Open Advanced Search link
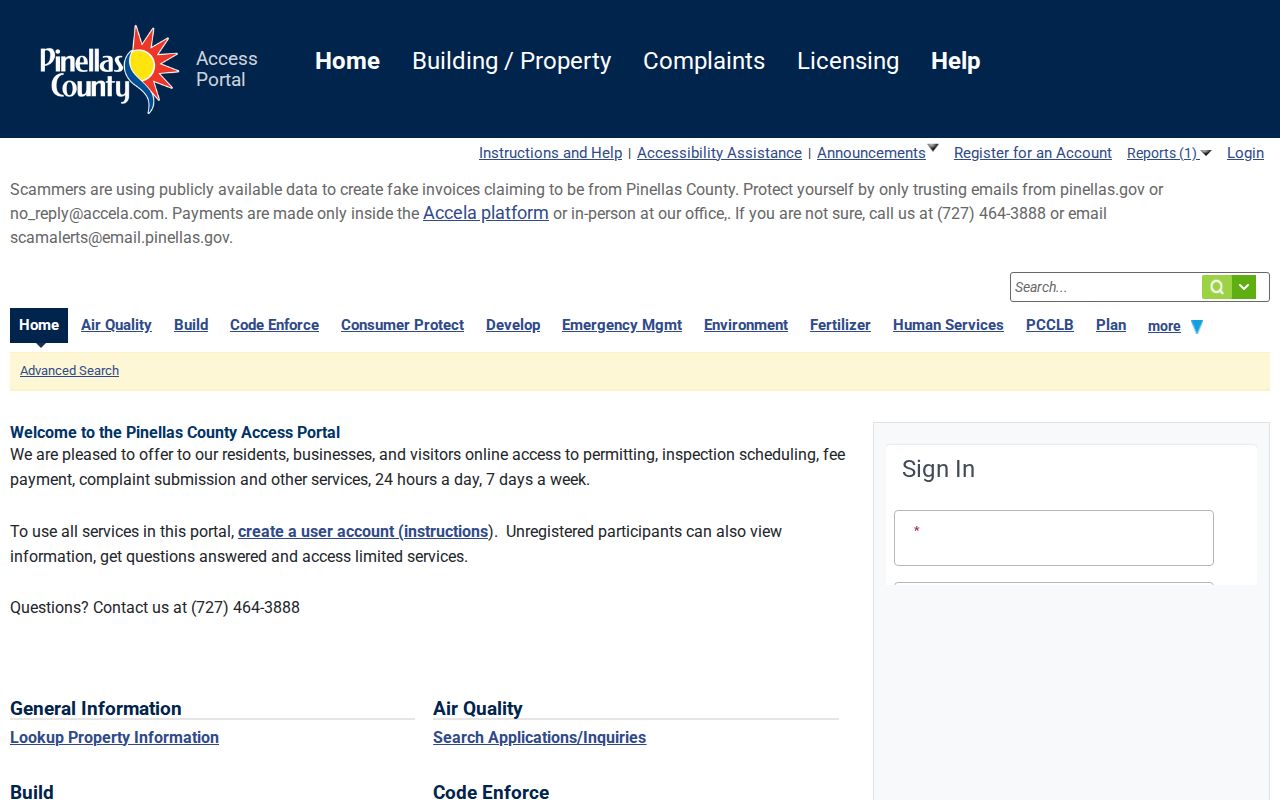 pos(69,371)
